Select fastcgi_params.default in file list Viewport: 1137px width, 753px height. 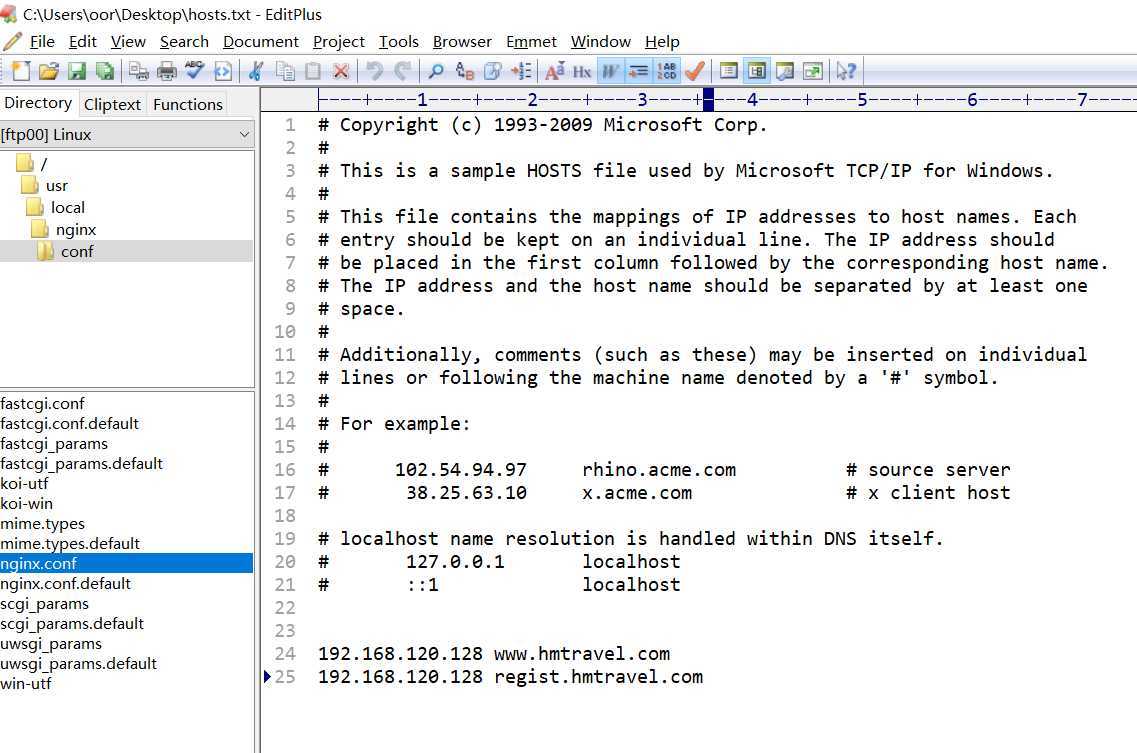coord(81,464)
